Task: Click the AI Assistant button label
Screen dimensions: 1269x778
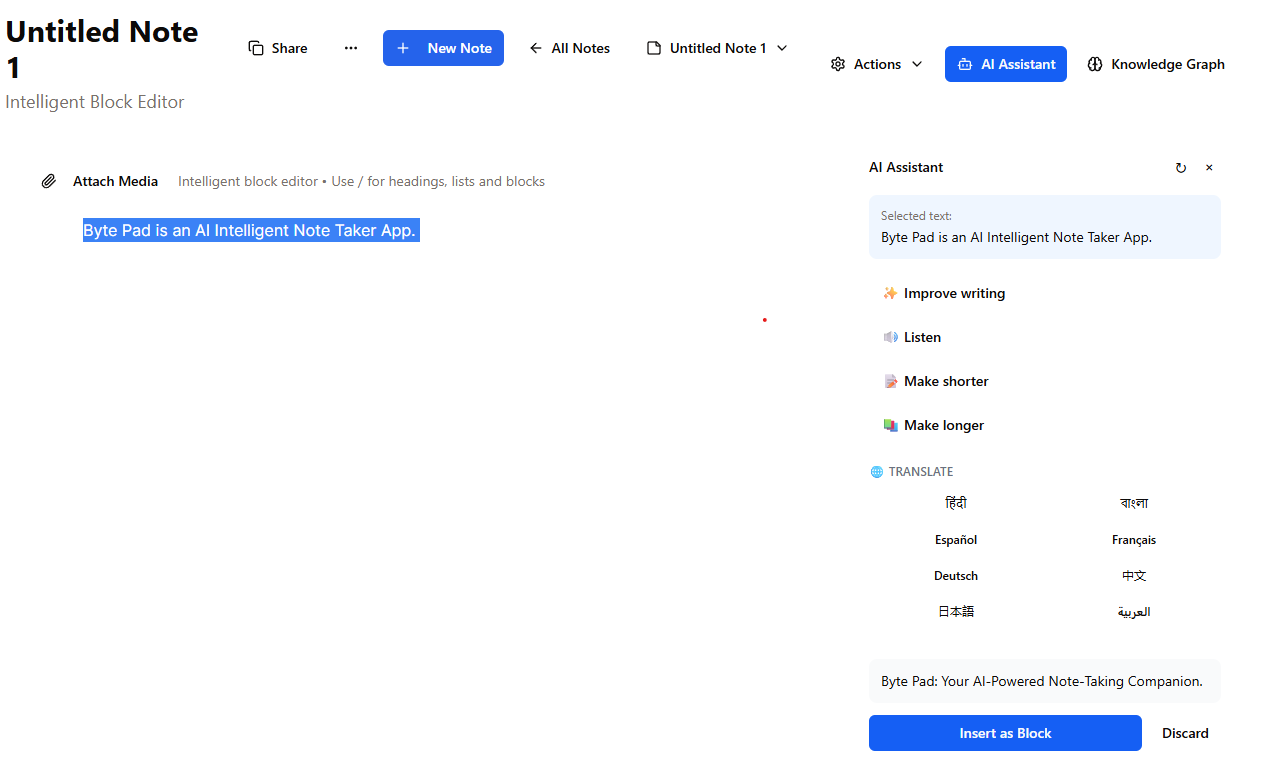Action: tap(1018, 64)
